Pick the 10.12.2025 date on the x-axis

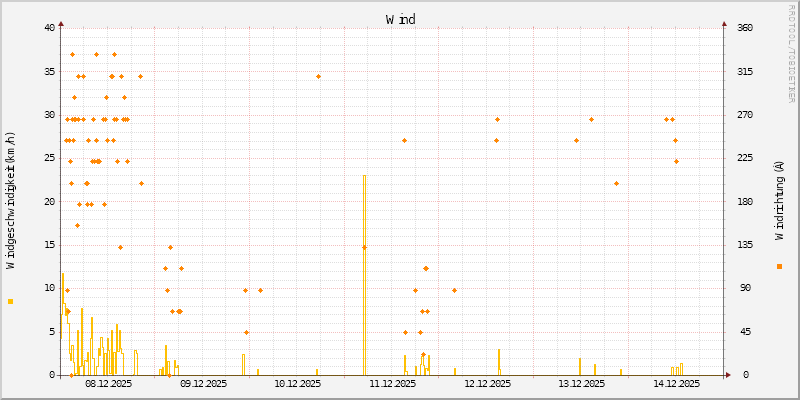coord(298,383)
